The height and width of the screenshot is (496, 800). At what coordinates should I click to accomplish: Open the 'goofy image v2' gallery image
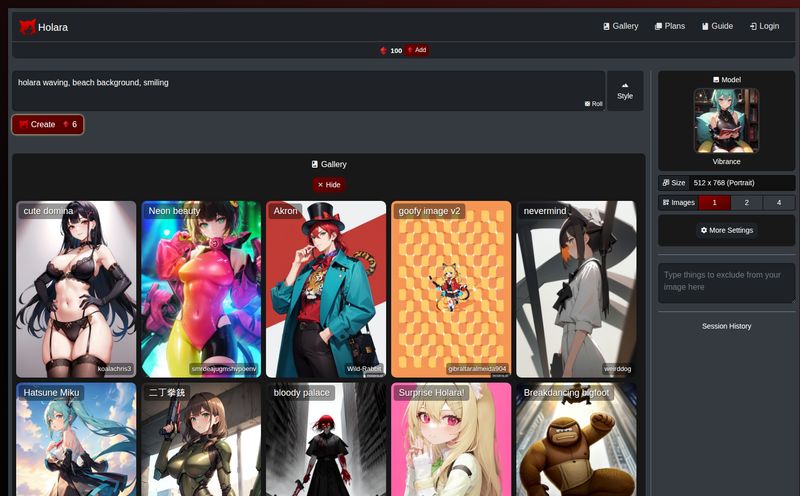(451, 289)
